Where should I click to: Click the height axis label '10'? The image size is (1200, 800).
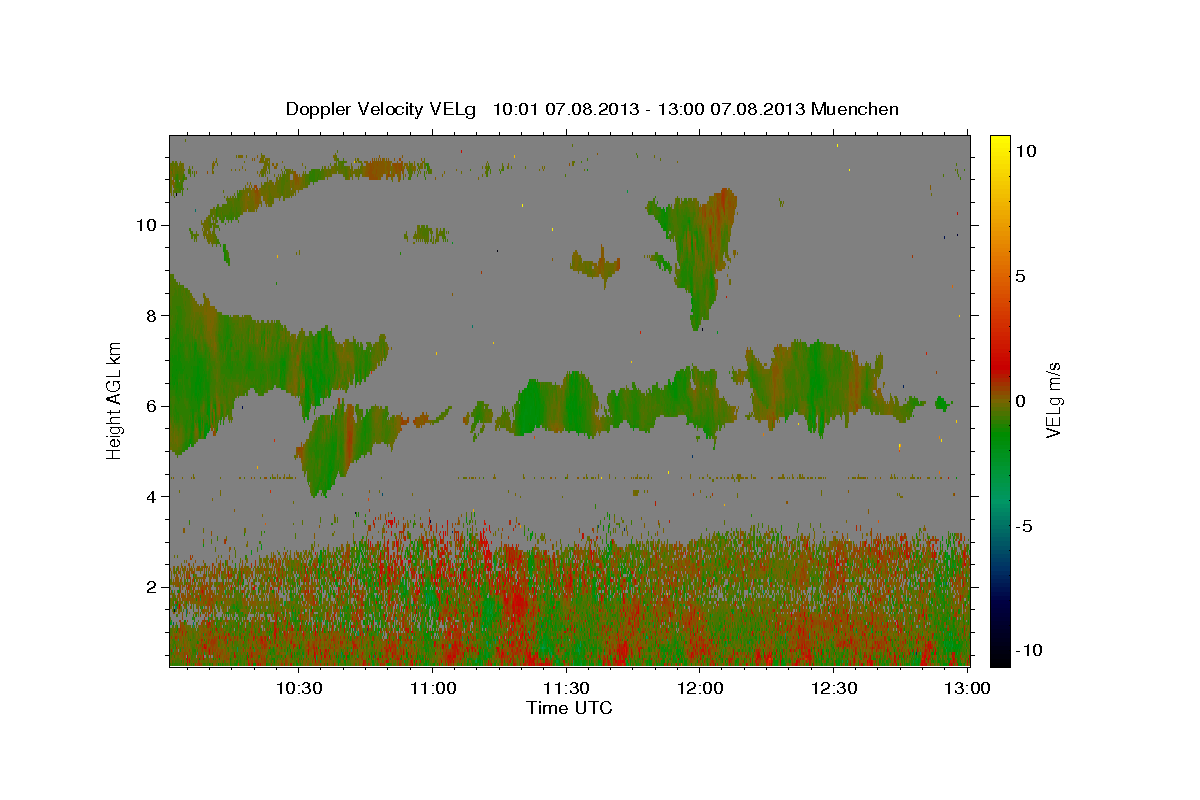tap(145, 225)
